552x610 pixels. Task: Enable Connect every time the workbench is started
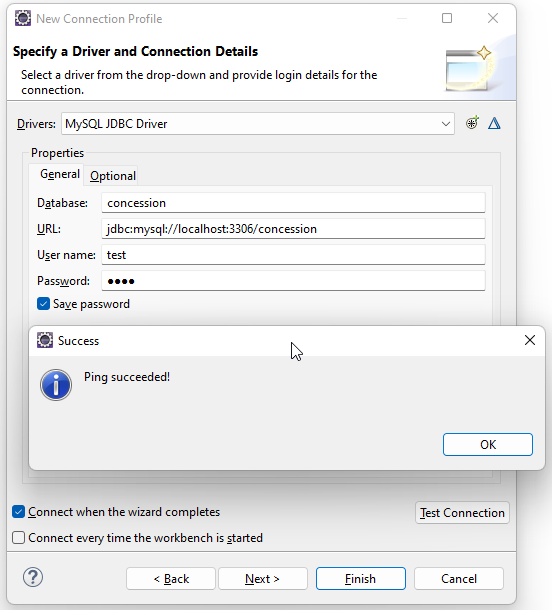pyautogui.click(x=19, y=538)
